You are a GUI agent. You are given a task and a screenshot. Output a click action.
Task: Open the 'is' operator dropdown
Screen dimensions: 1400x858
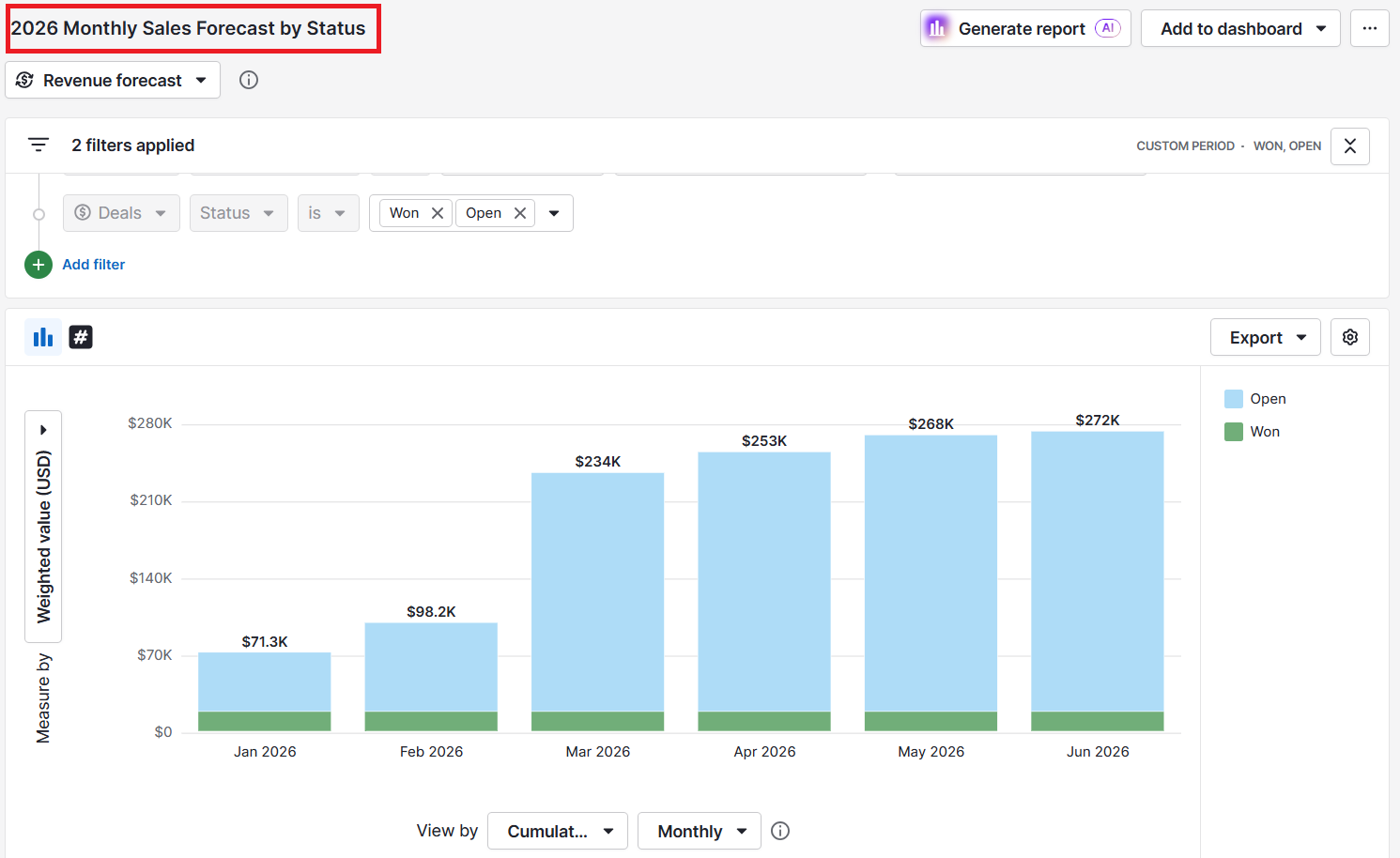tap(328, 213)
